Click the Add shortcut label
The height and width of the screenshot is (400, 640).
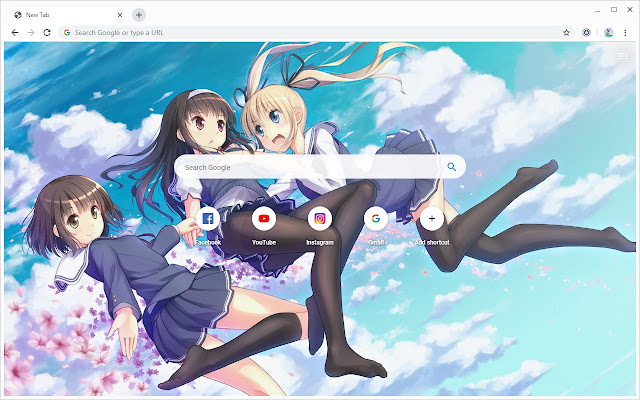click(432, 242)
